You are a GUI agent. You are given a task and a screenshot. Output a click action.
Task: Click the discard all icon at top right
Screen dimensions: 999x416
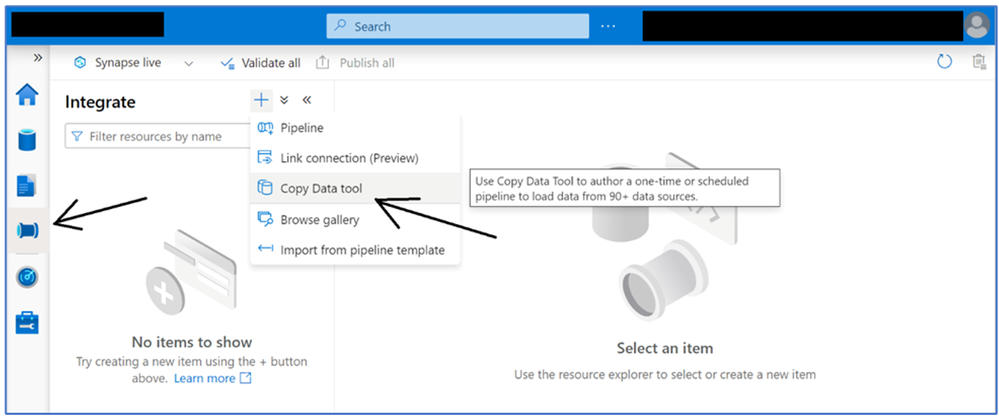tap(979, 62)
